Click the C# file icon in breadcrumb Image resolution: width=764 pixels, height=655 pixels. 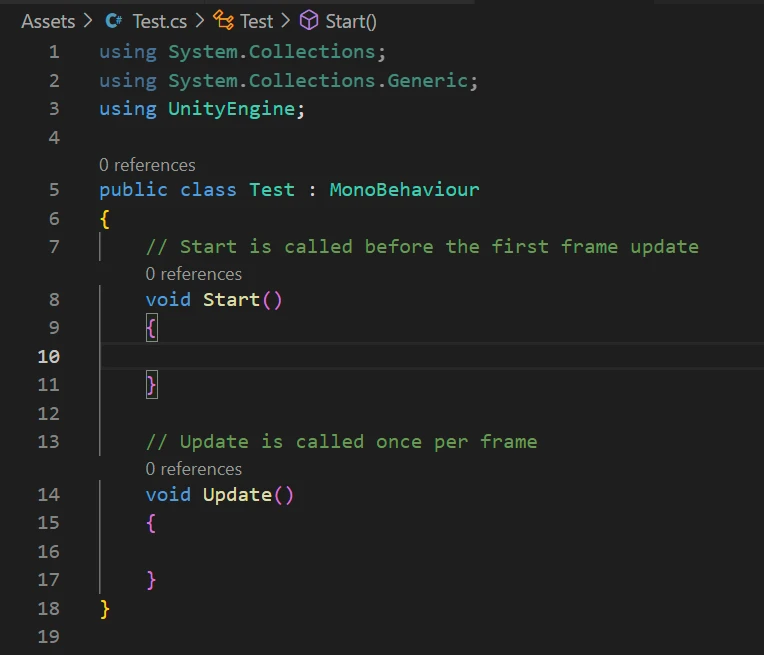point(114,21)
